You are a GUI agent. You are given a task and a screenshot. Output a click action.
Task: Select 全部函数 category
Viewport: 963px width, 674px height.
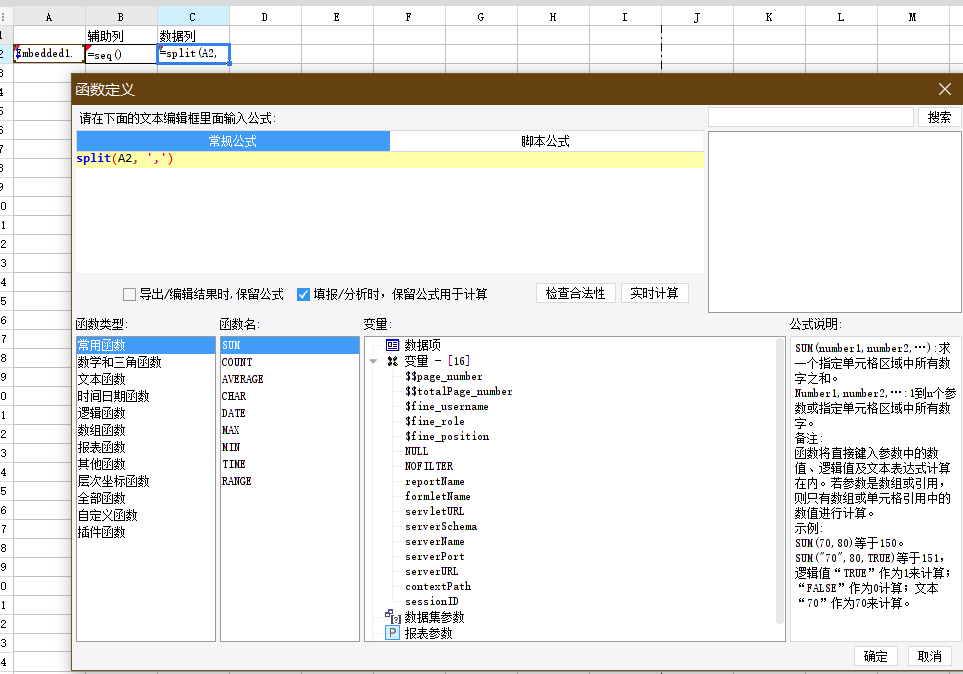tap(146, 498)
